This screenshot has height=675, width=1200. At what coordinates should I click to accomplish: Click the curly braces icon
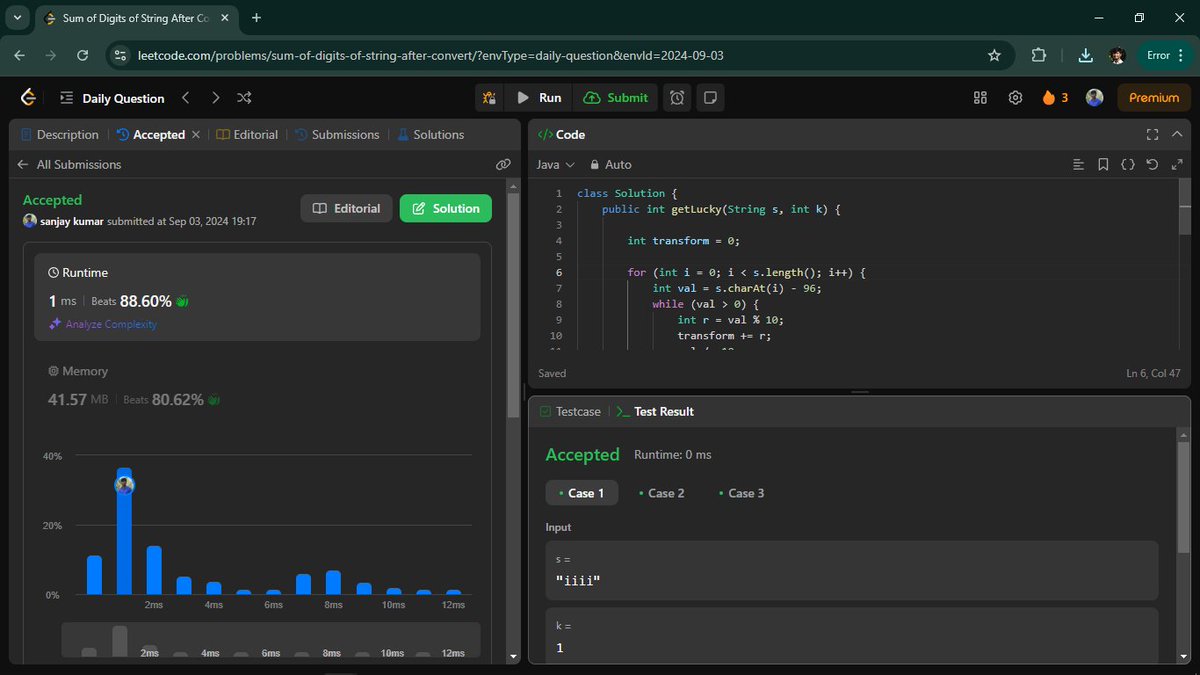click(1128, 165)
